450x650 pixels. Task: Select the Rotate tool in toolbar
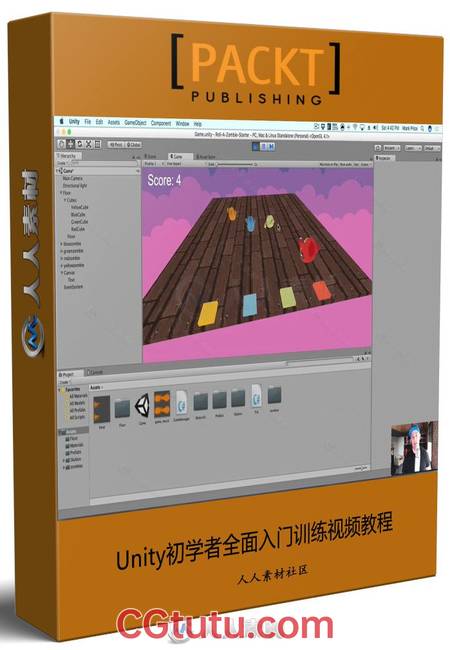point(80,144)
